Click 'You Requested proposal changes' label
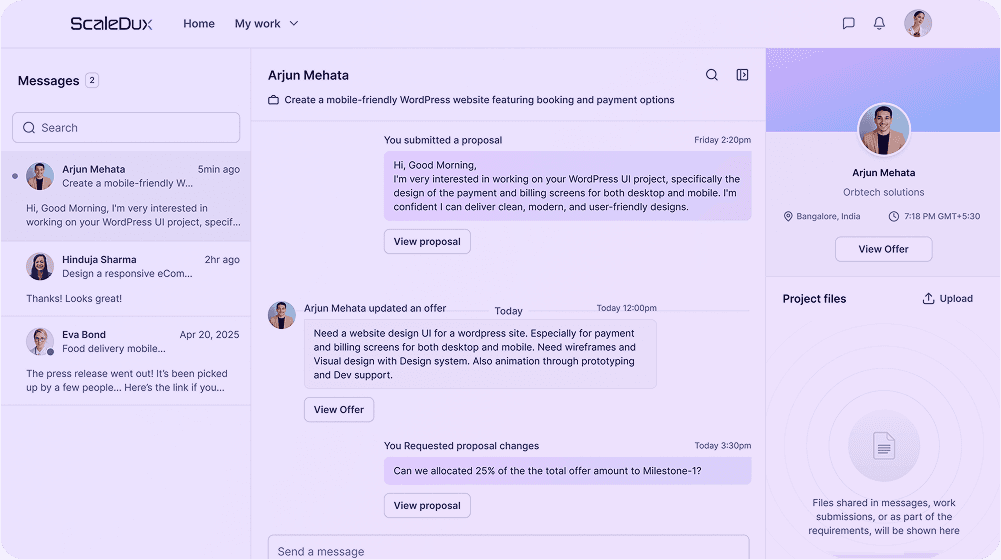 [462, 446]
